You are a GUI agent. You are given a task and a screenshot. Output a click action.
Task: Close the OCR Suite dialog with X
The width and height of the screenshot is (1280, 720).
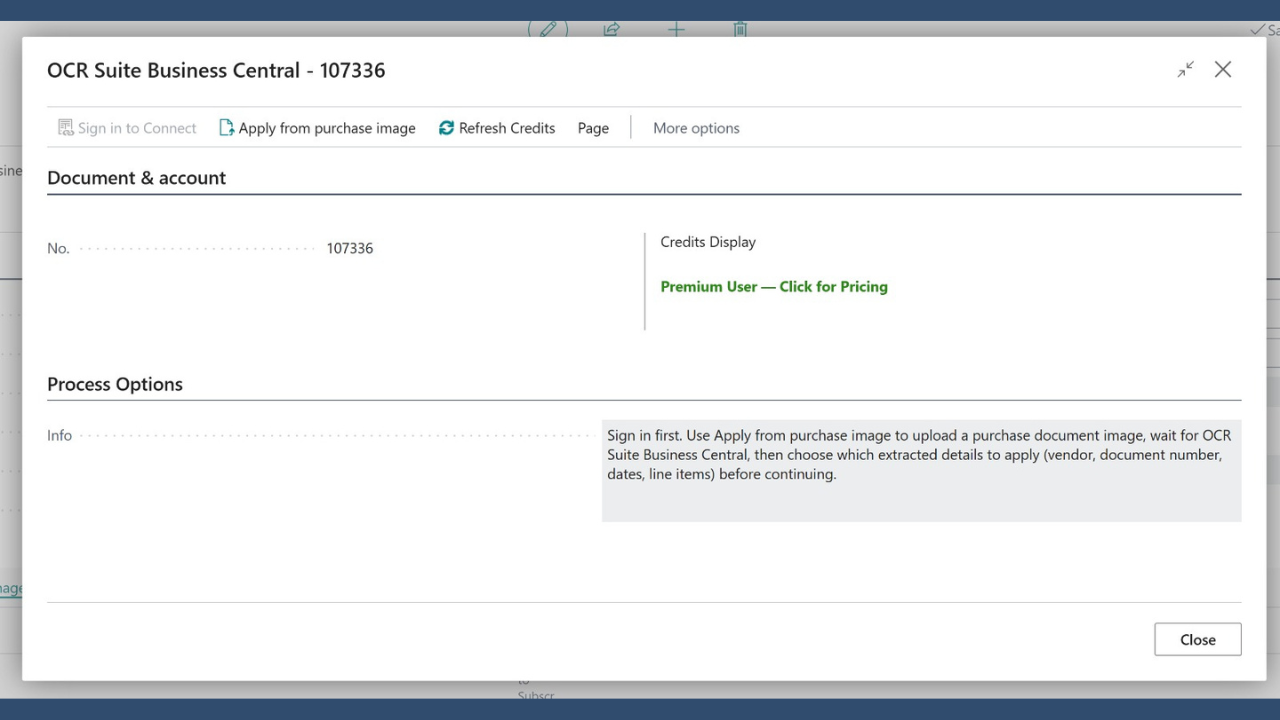tap(1223, 70)
